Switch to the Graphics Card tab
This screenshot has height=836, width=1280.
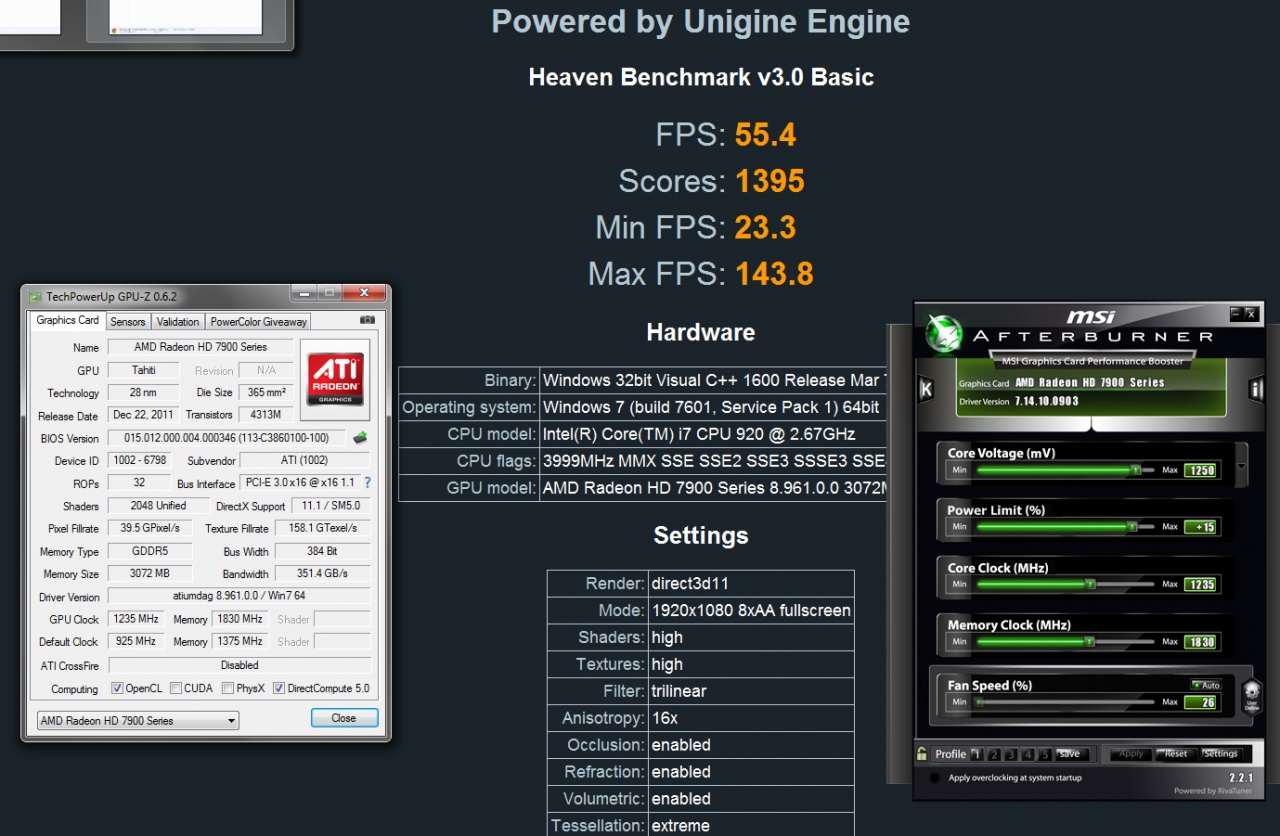point(68,320)
